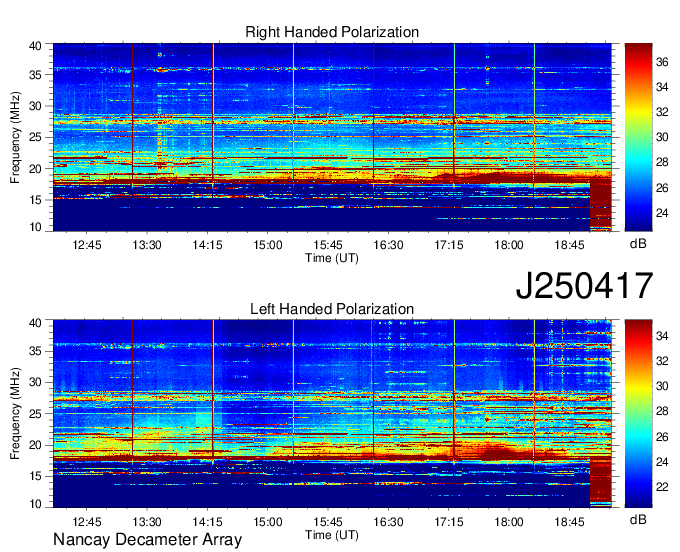Click the 22 dB value on Left Handed colorbar
Viewport: 680px width, 552px height.
pyautogui.click(x=662, y=487)
